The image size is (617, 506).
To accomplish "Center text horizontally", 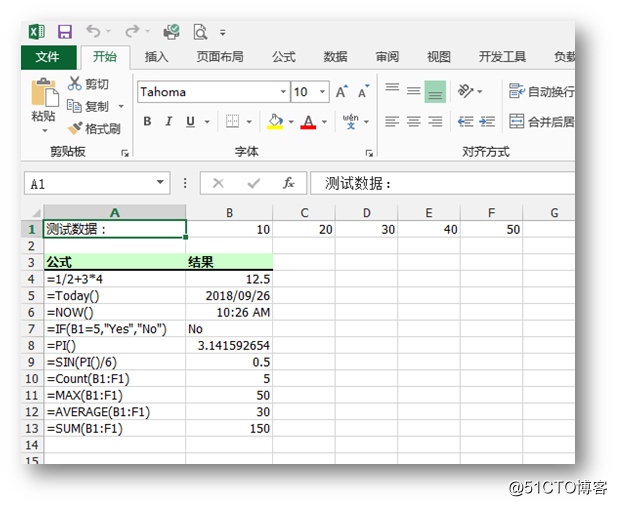I will coord(414,121).
